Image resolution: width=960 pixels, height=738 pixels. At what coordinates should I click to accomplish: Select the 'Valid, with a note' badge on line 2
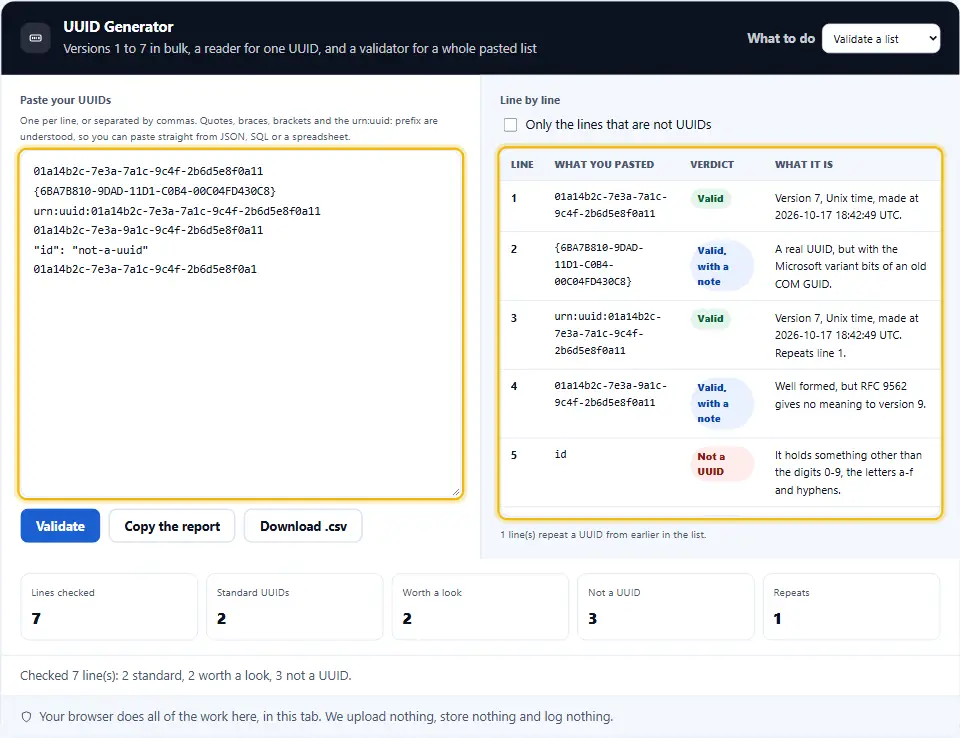721,266
